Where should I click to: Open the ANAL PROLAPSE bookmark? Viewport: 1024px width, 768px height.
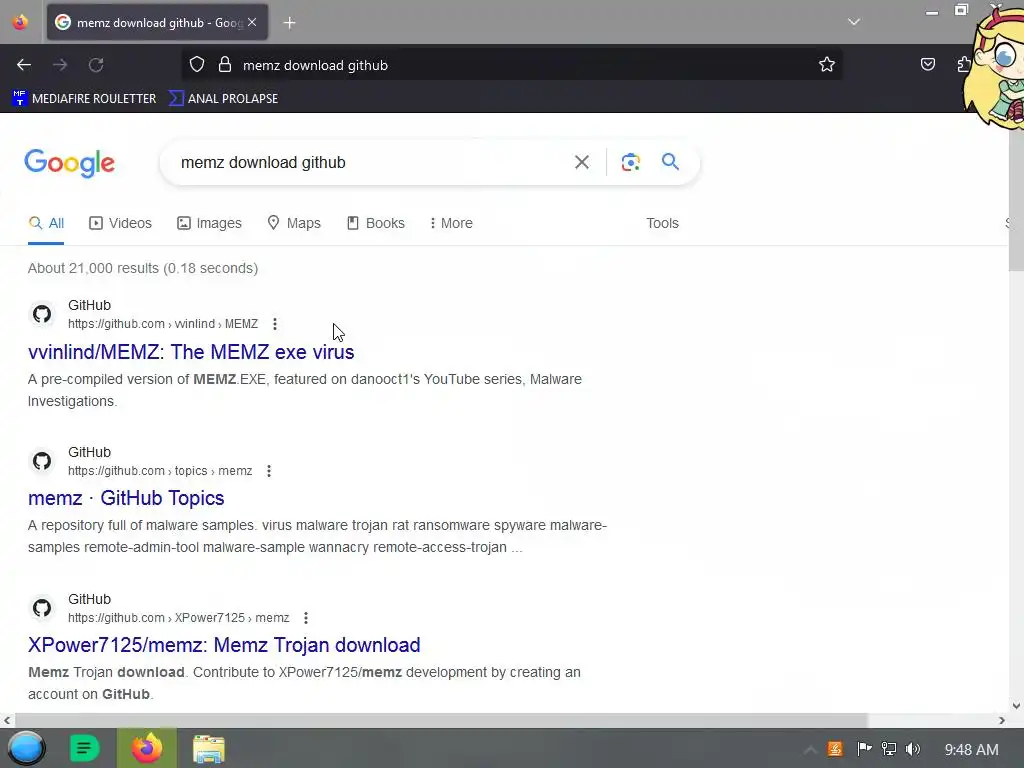[223, 99]
